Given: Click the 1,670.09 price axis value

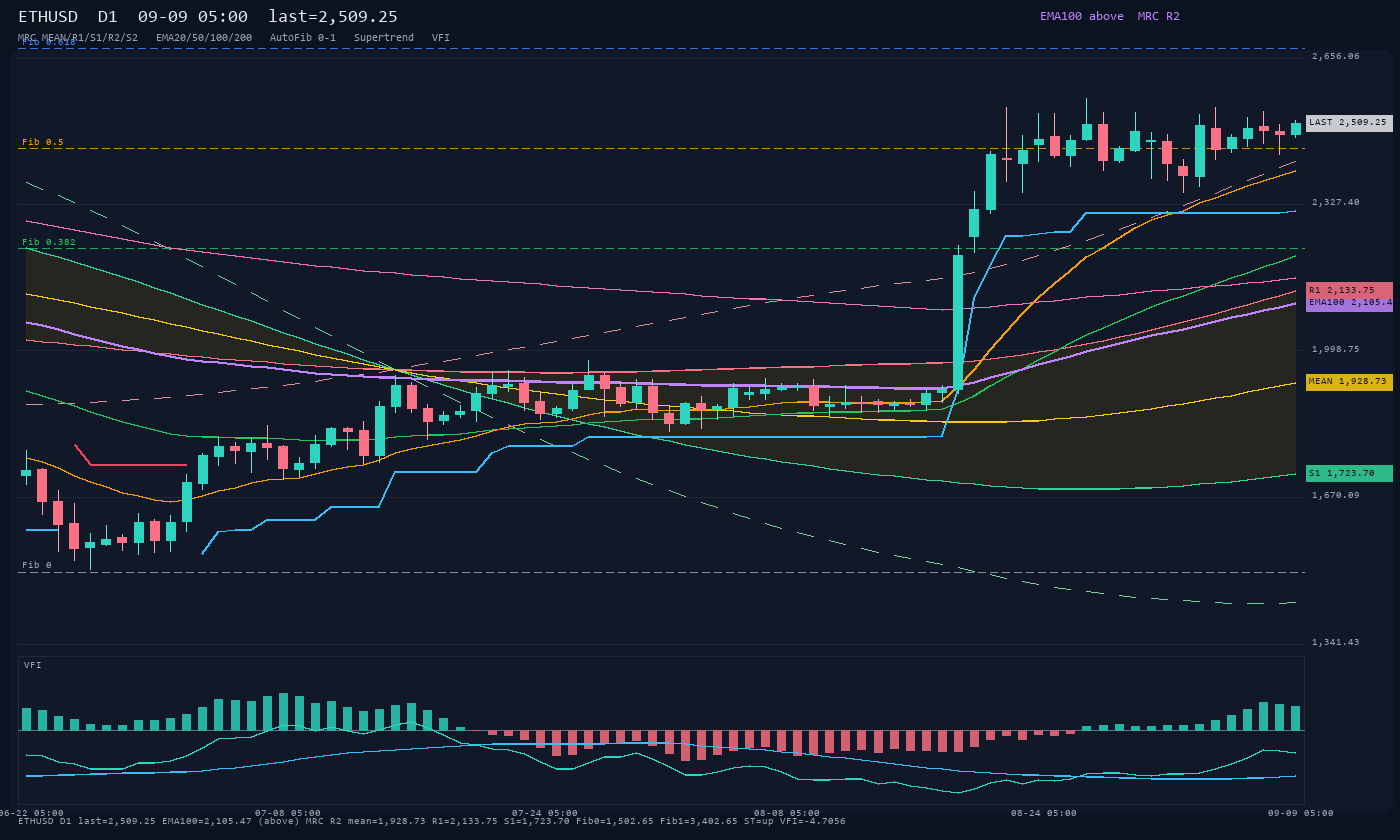Looking at the screenshot, I should (1336, 495).
